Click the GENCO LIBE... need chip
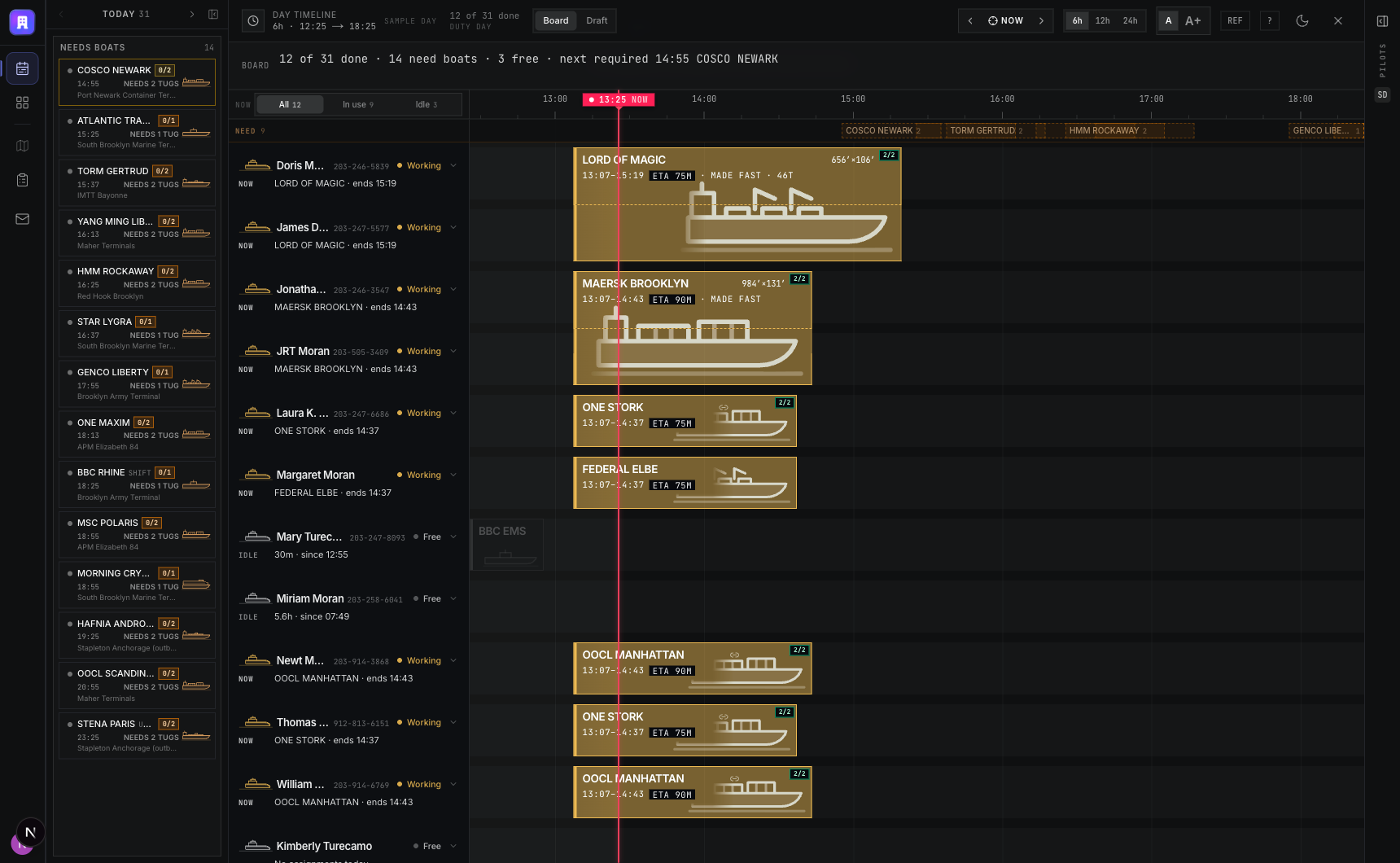The height and width of the screenshot is (863, 1400). pos(1327,131)
